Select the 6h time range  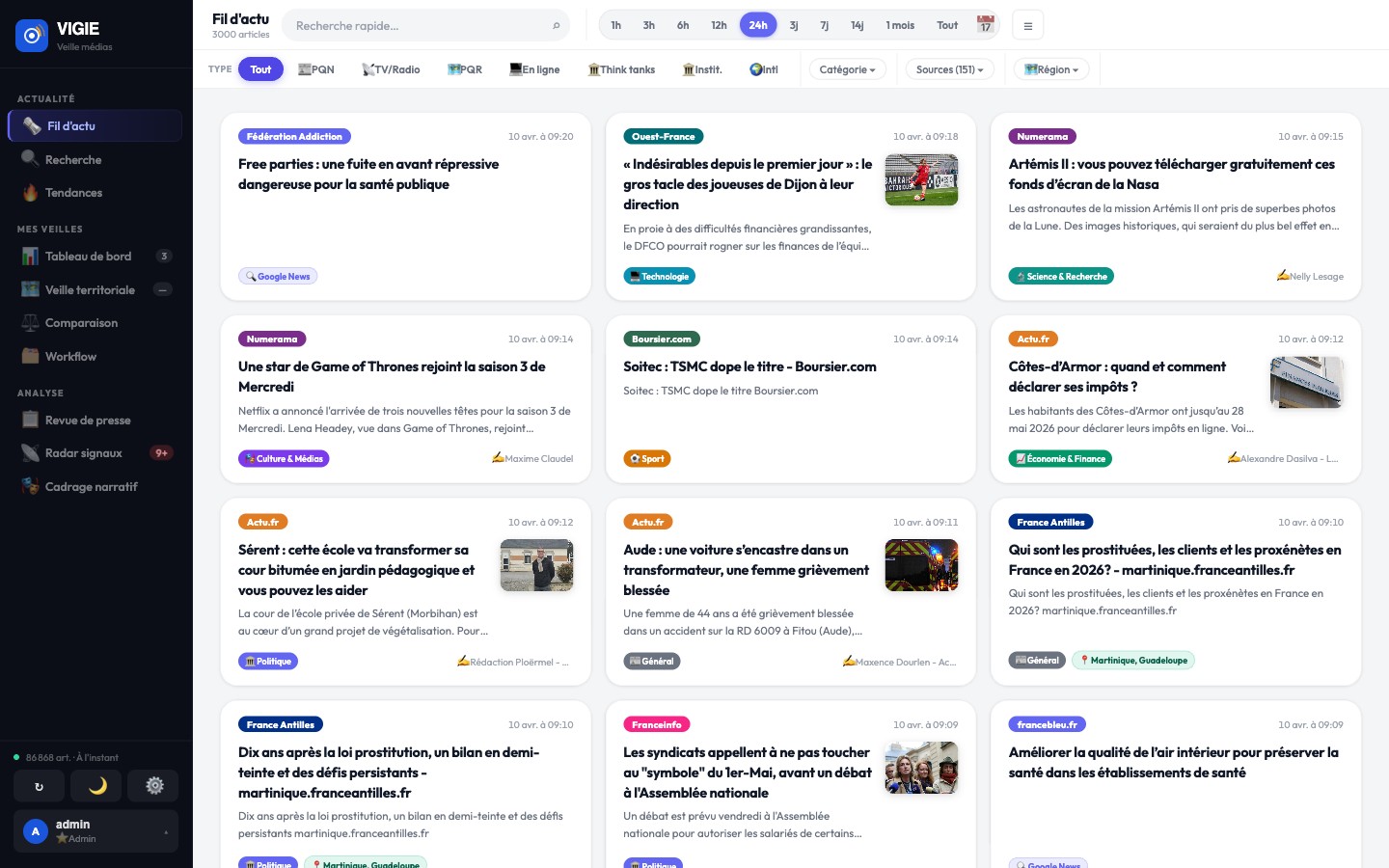point(683,25)
